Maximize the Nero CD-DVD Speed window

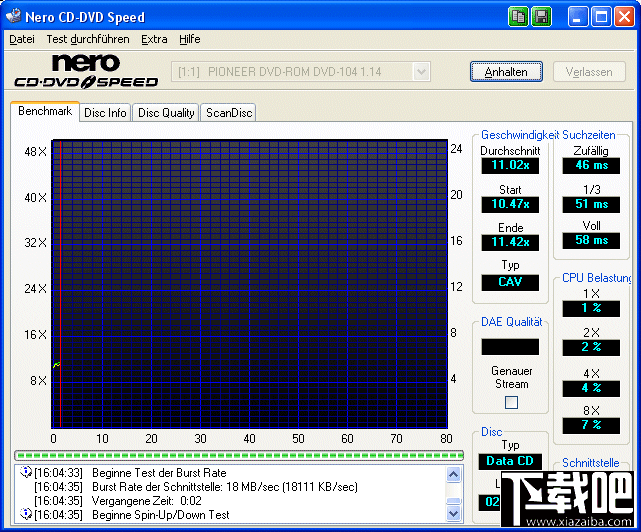click(x=601, y=17)
